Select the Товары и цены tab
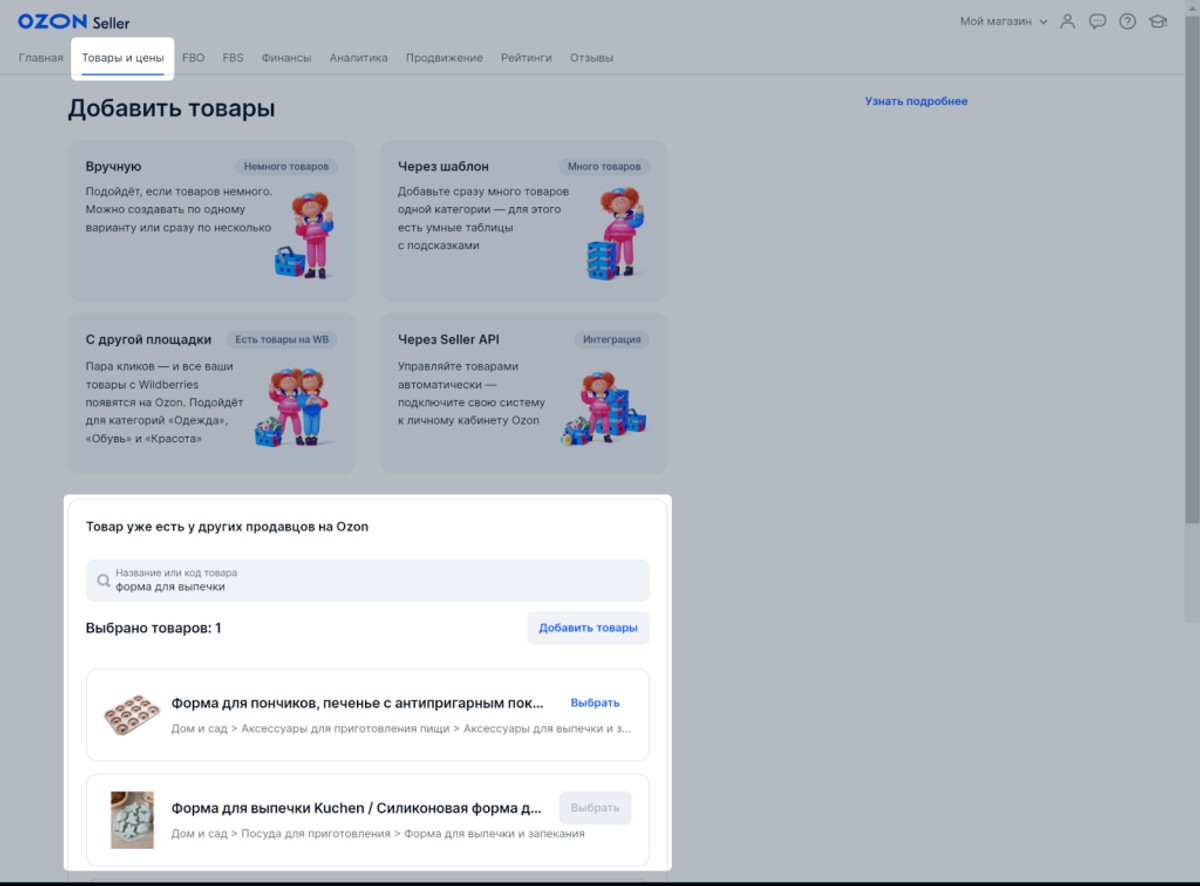The image size is (1200, 886). click(123, 58)
